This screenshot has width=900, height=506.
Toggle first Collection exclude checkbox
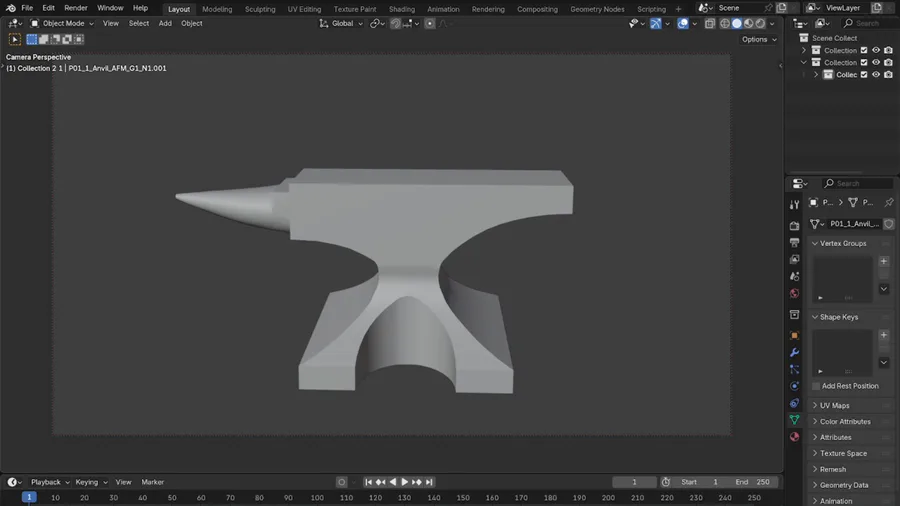[864, 50]
